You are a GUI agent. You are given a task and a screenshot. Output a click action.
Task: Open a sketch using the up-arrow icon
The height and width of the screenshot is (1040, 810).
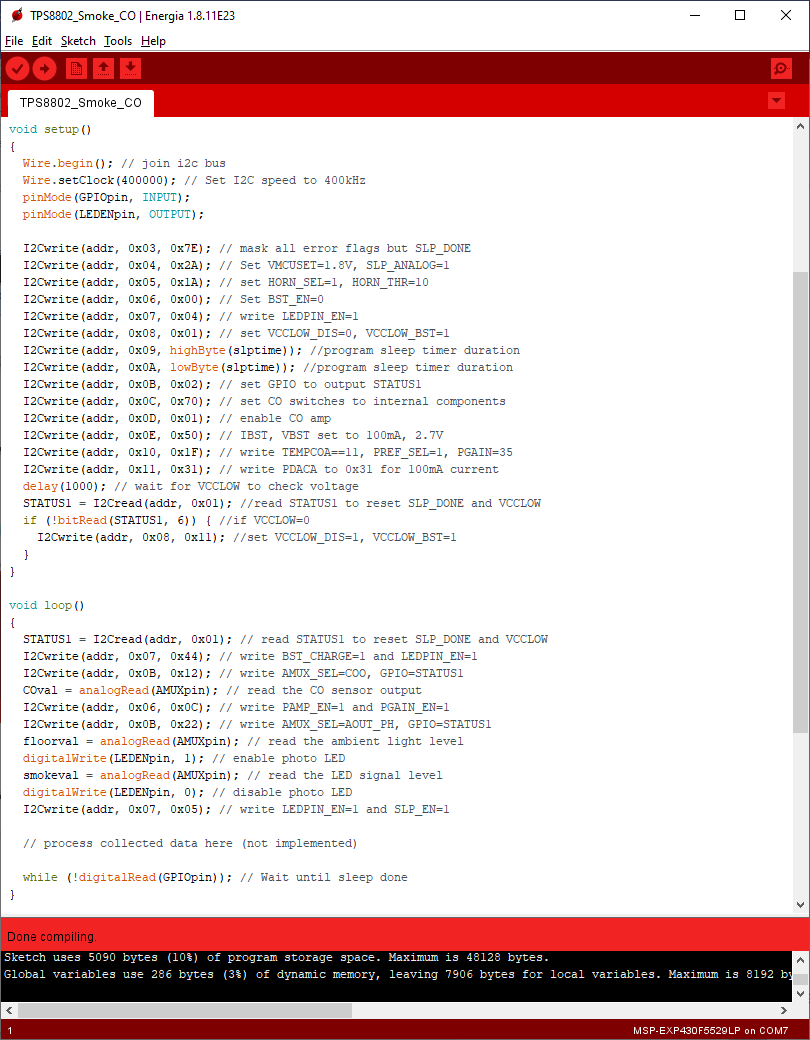point(104,68)
